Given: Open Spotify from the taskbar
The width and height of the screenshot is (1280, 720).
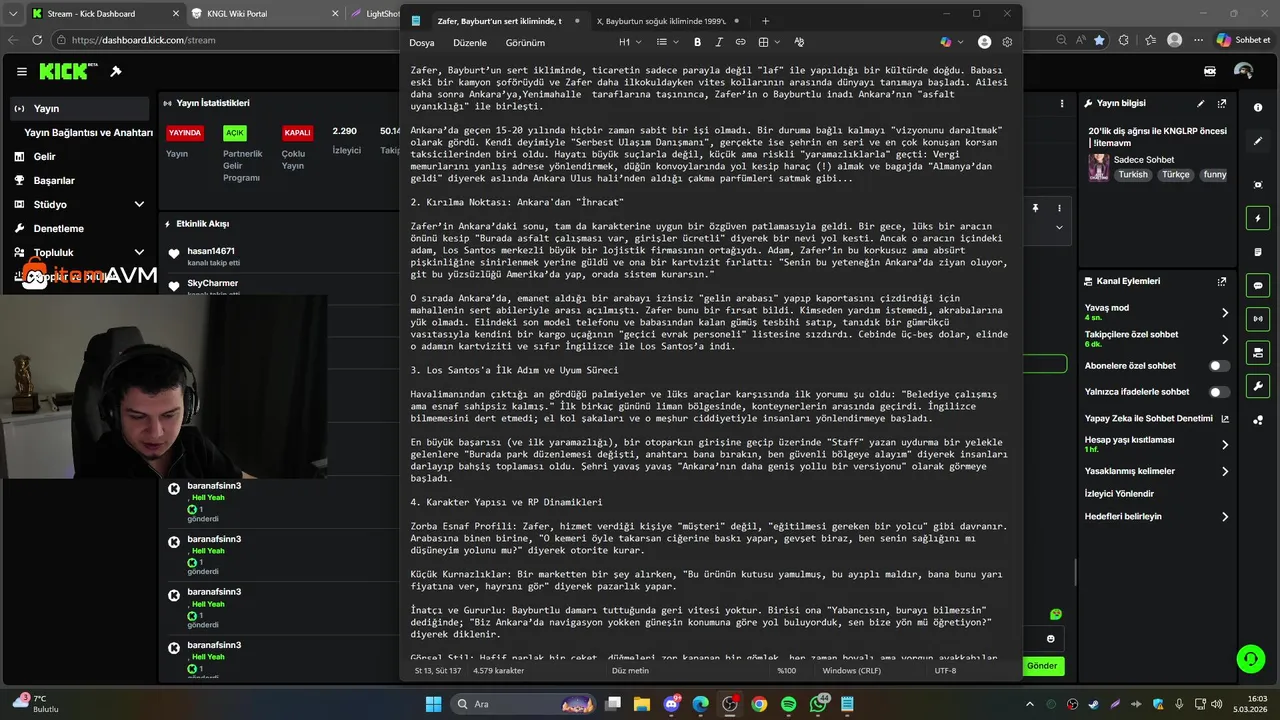Looking at the screenshot, I should [x=789, y=704].
